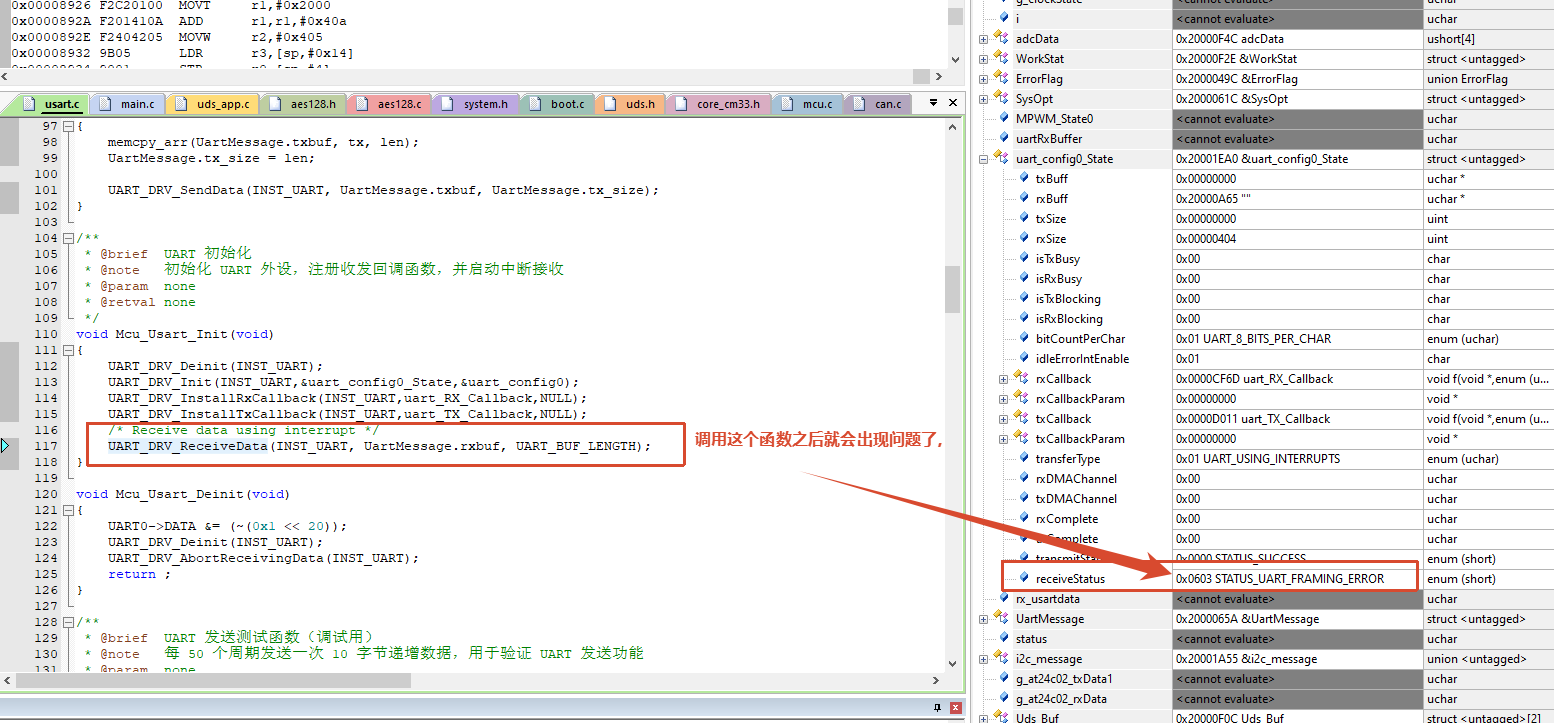The width and height of the screenshot is (1554, 723).
Task: Switch to the main.c tab
Action: [127, 104]
